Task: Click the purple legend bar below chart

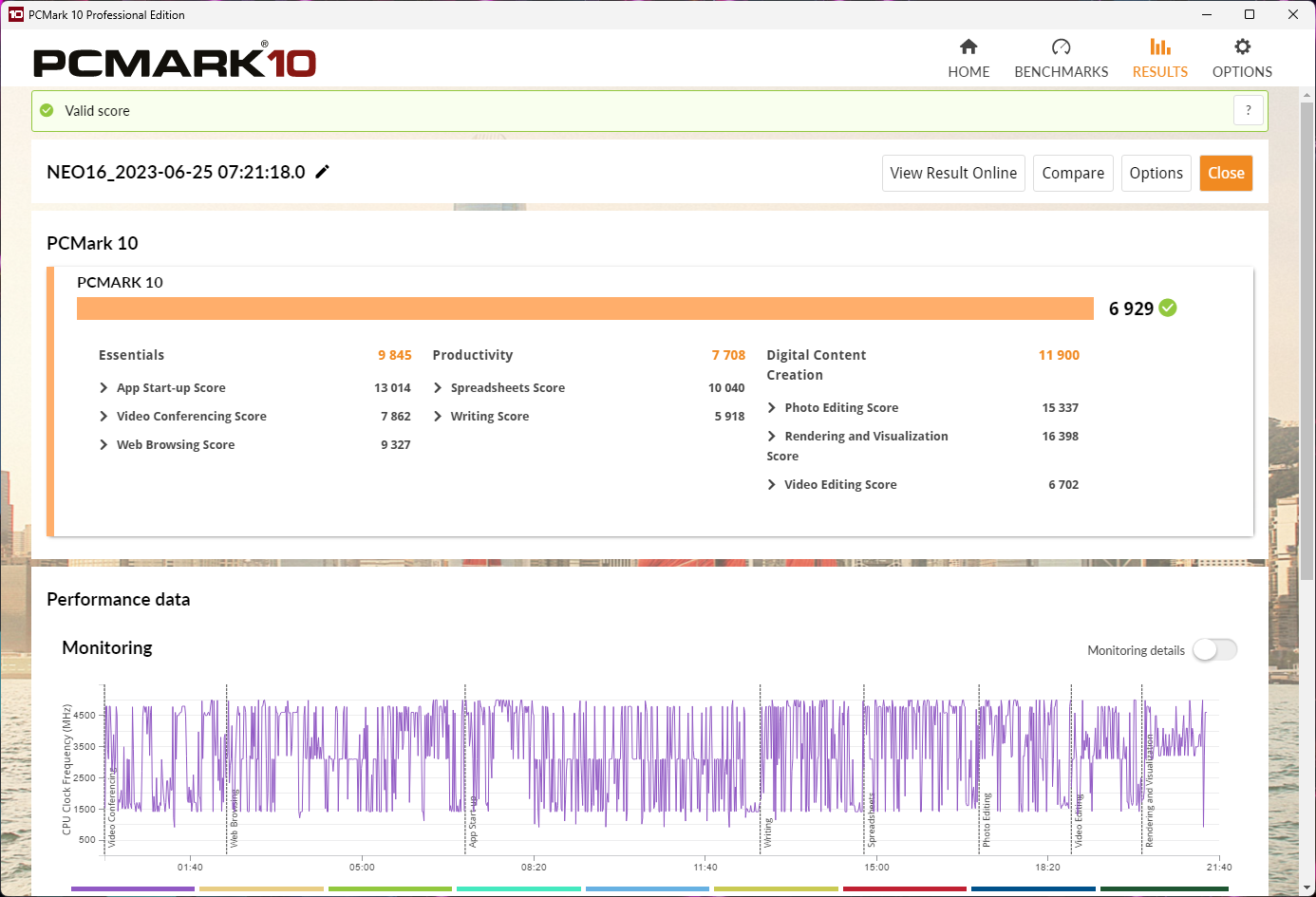Action: click(133, 889)
